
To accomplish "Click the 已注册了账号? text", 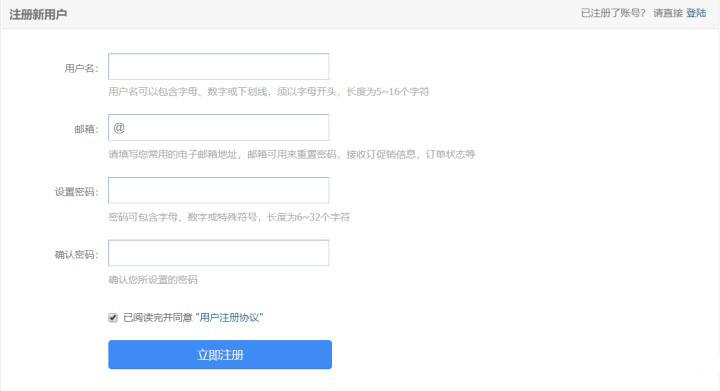I will coord(613,13).
